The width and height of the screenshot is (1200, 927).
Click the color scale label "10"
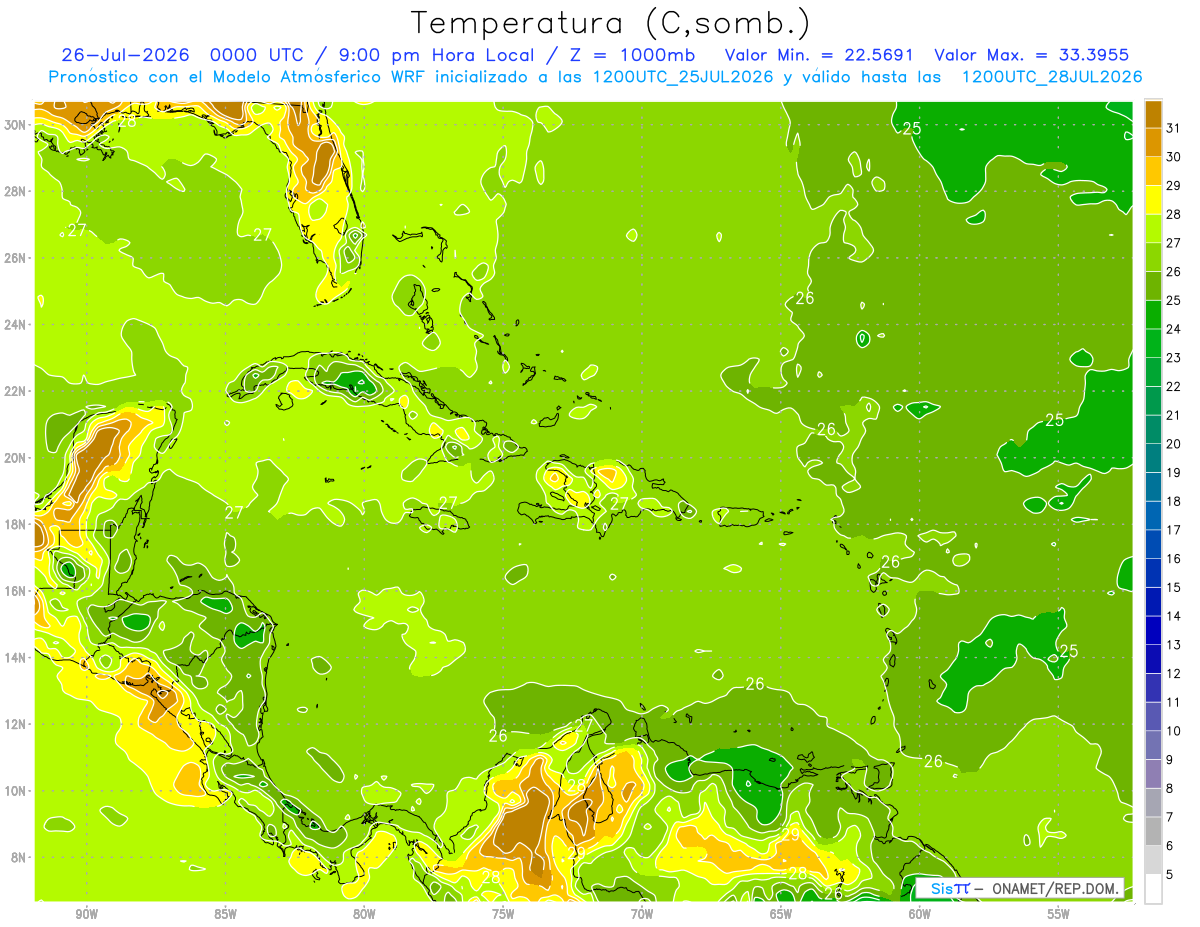(1174, 731)
